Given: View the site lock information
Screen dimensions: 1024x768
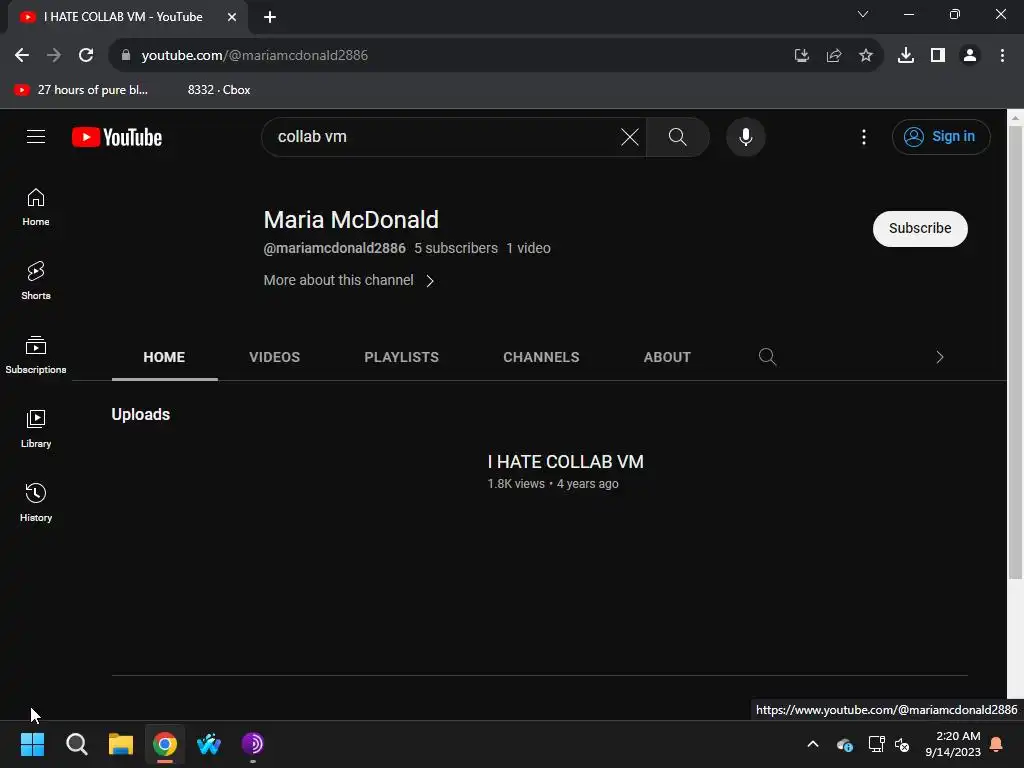Looking at the screenshot, I should click(125, 56).
